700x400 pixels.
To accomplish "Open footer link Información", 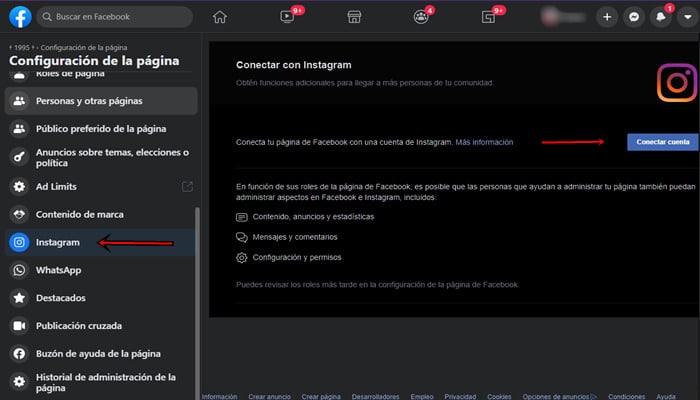I will click(x=220, y=396).
